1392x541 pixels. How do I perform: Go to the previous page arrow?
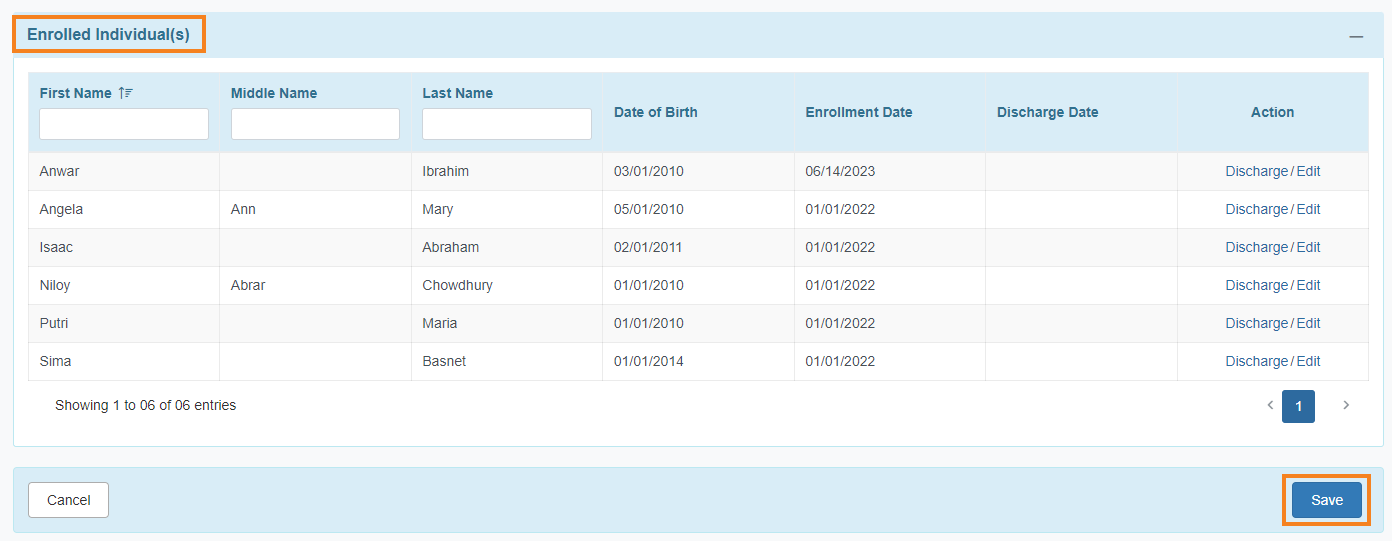1270,405
